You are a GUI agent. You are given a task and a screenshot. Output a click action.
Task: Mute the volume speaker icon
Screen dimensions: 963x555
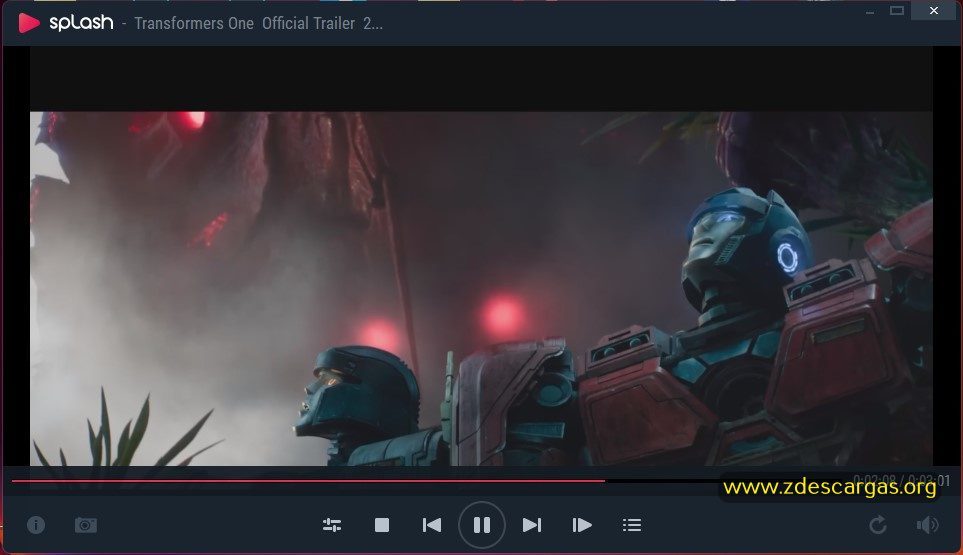pos(927,525)
